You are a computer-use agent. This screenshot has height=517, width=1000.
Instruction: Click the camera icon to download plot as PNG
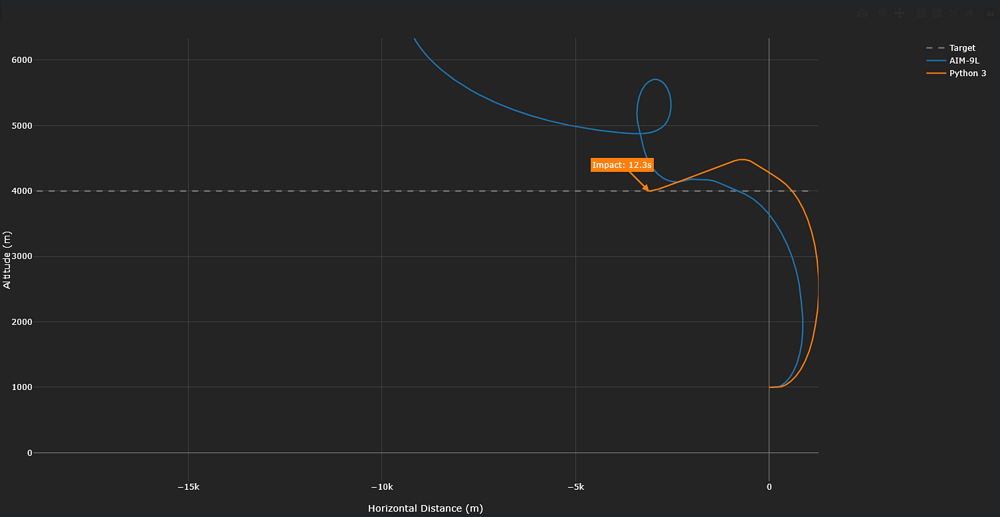click(x=863, y=13)
